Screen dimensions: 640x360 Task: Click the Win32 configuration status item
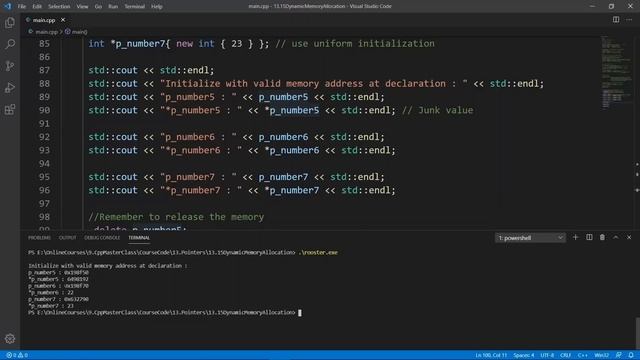[602, 355]
